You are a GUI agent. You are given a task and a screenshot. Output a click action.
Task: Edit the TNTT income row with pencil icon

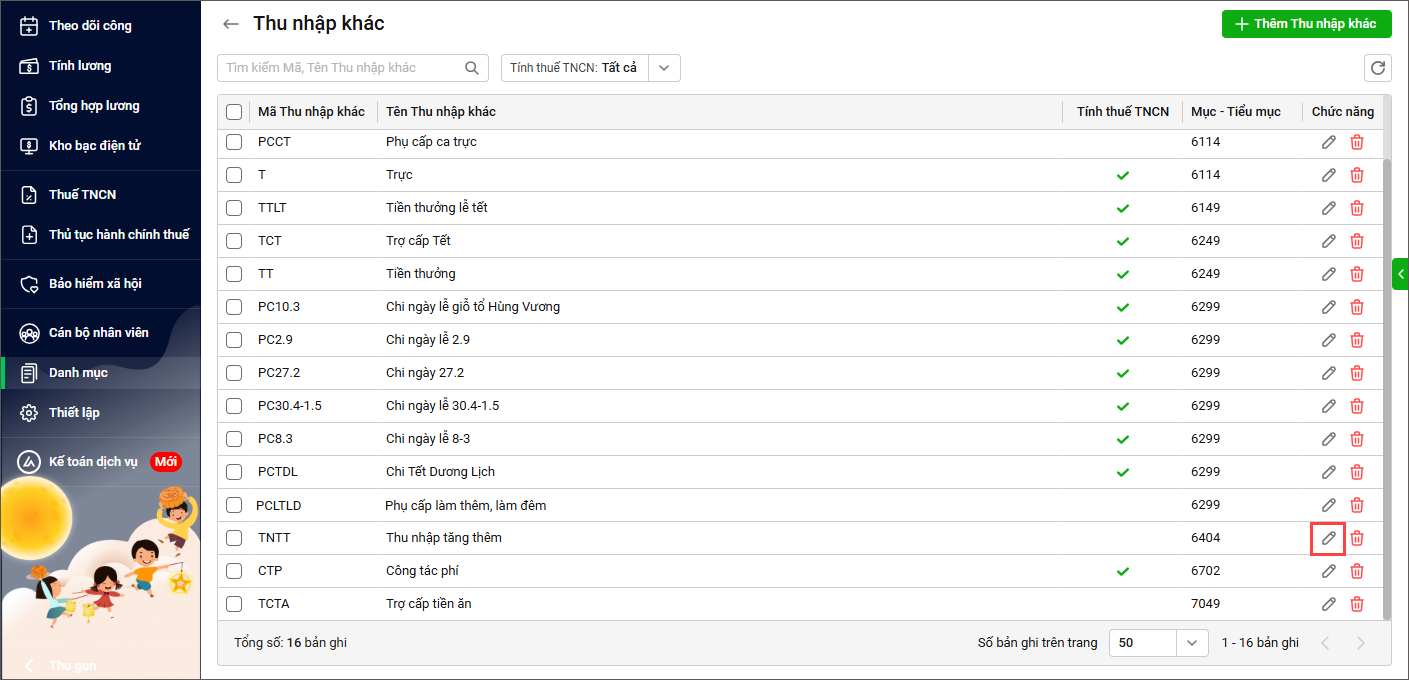(x=1328, y=538)
